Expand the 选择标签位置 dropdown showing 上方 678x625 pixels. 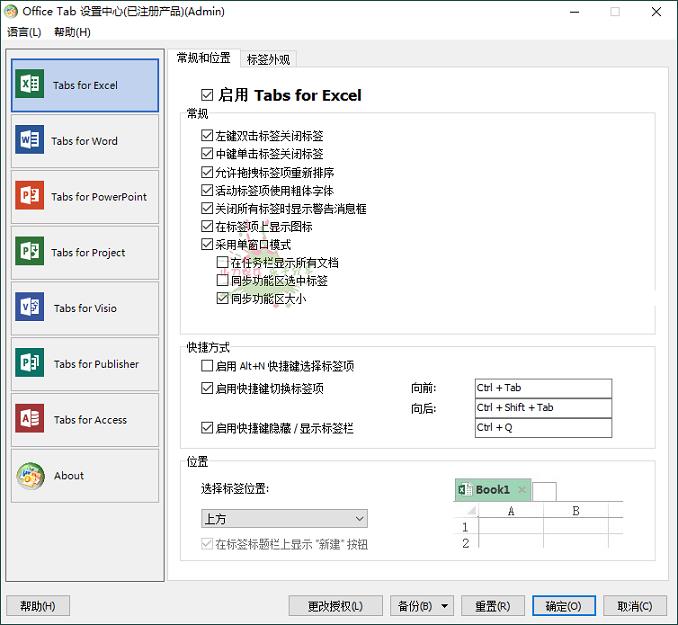point(284,518)
